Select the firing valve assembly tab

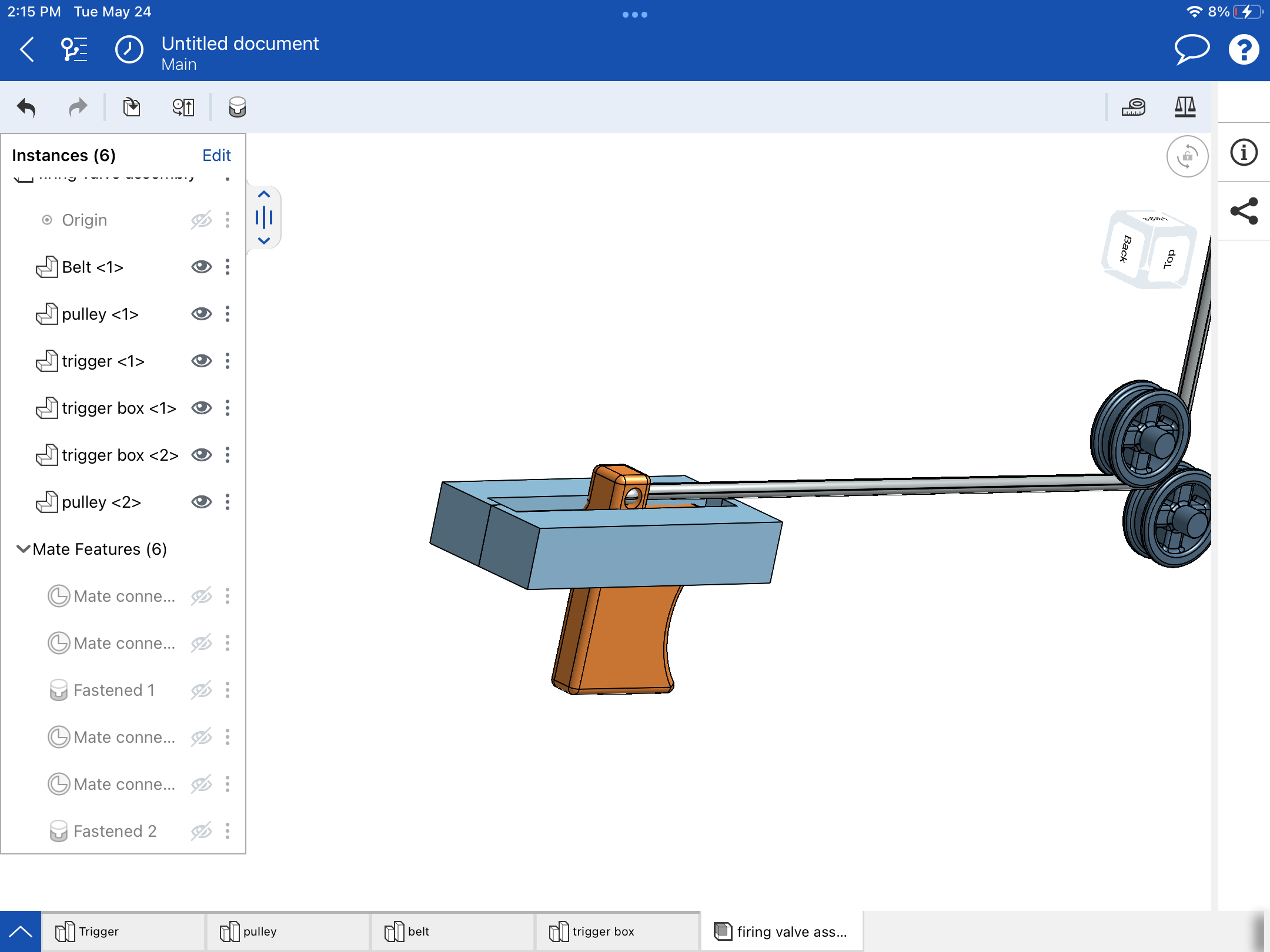tap(782, 931)
